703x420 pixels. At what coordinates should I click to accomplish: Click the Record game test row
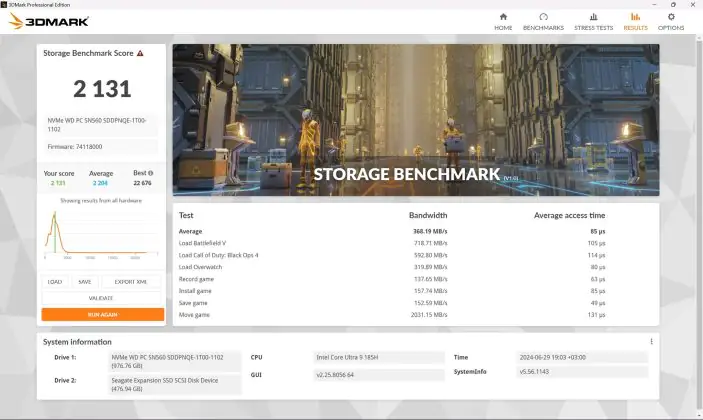click(x=392, y=279)
